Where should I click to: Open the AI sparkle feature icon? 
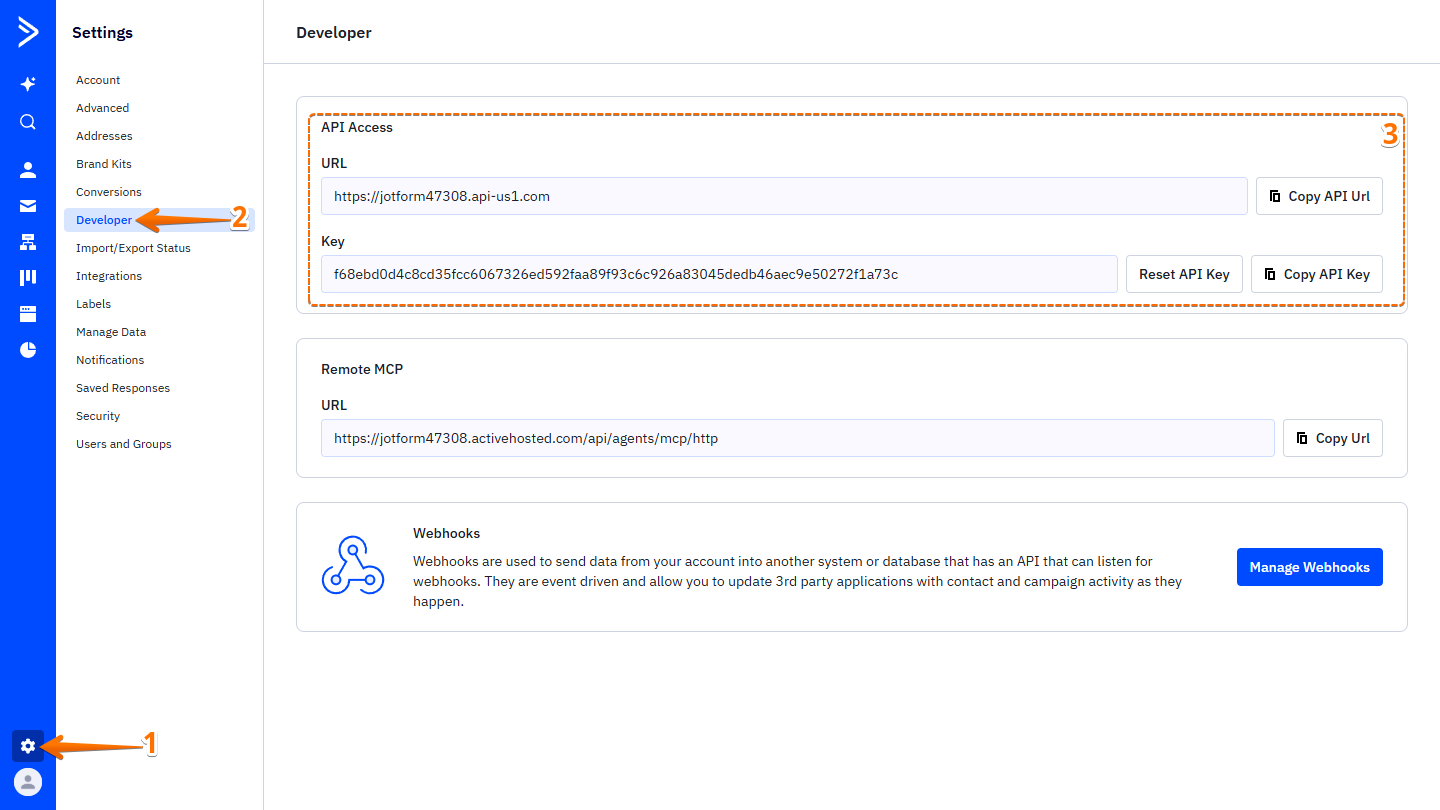point(28,84)
